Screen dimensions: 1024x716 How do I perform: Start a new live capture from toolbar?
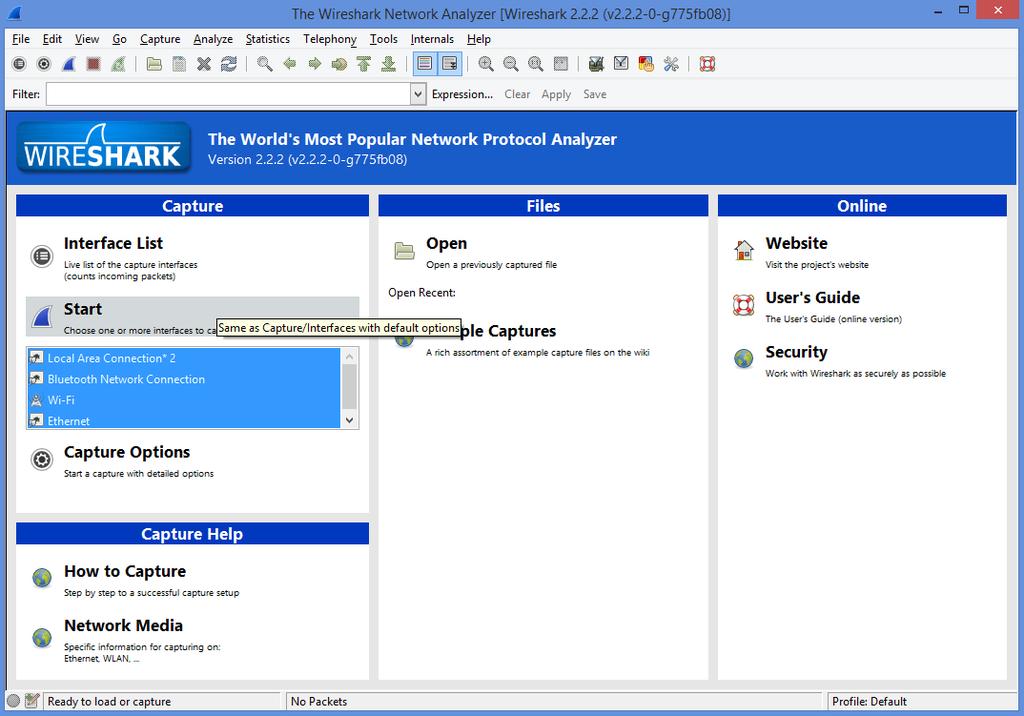coord(69,64)
